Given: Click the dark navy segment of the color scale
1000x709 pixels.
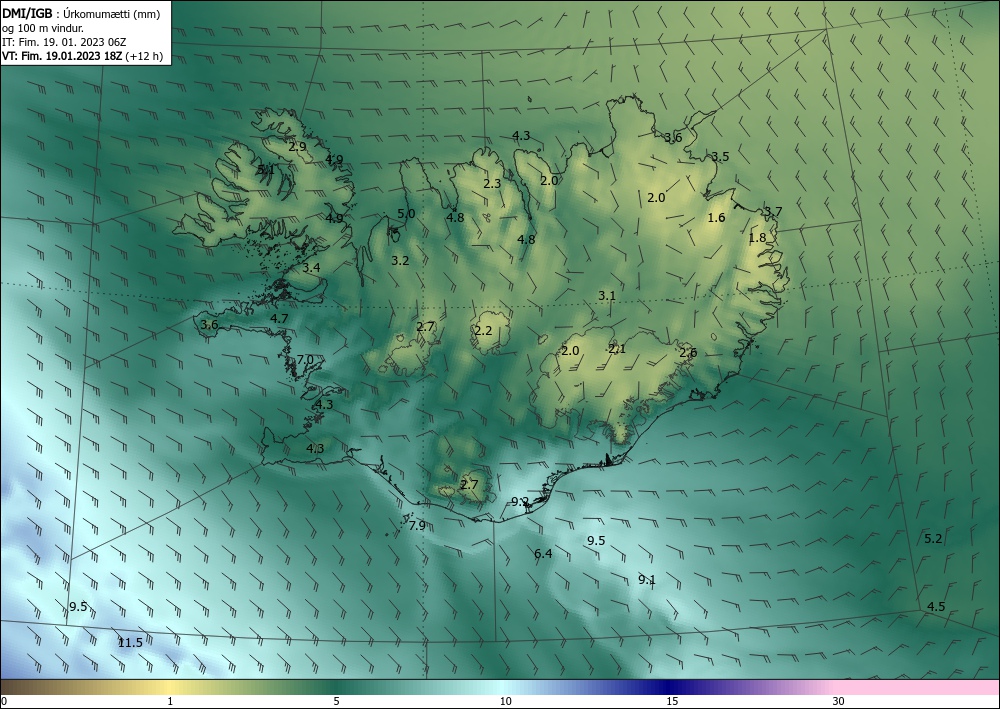Looking at the screenshot, I should click(x=670, y=687).
